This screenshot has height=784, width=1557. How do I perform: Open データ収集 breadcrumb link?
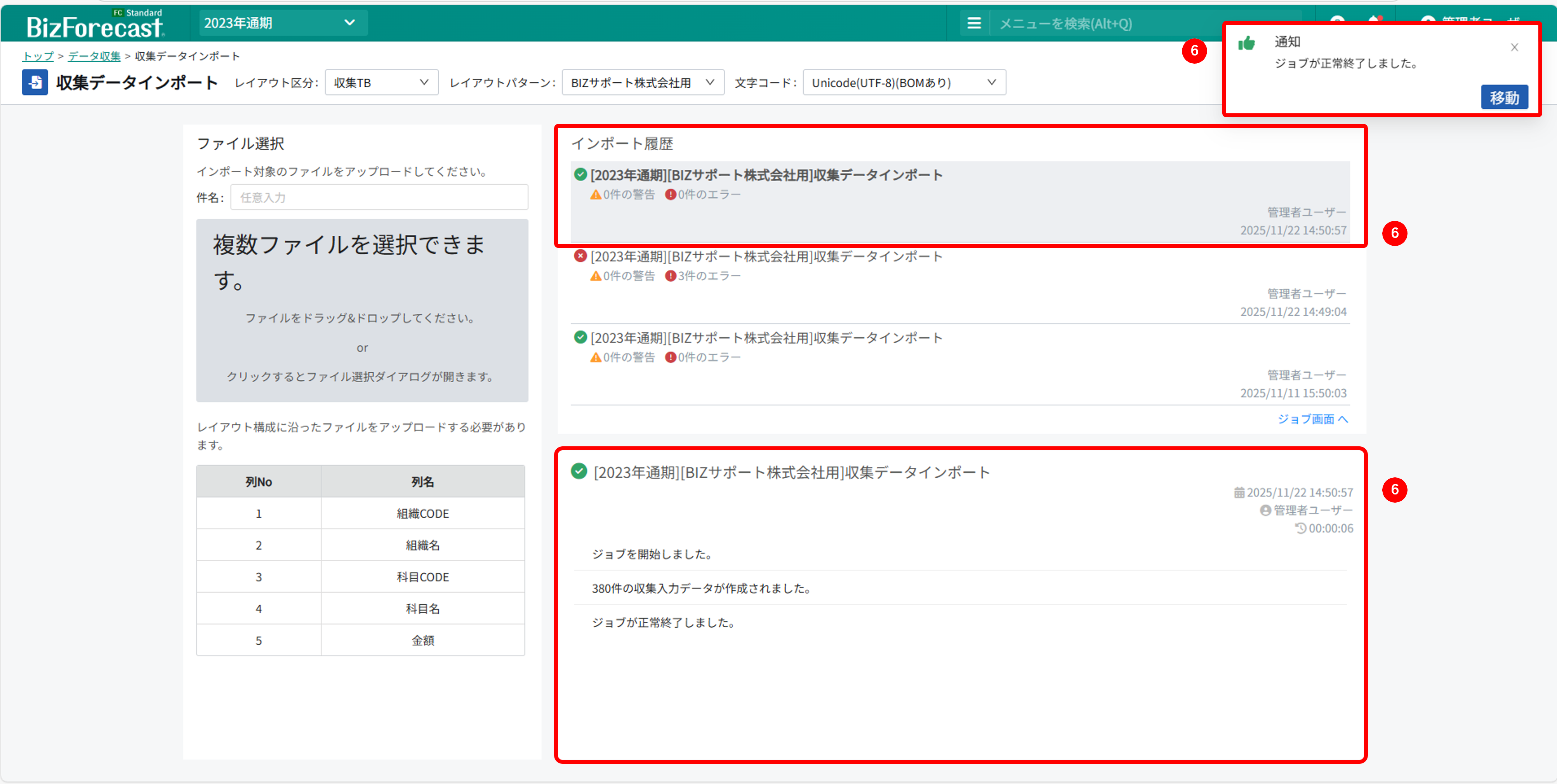click(94, 56)
